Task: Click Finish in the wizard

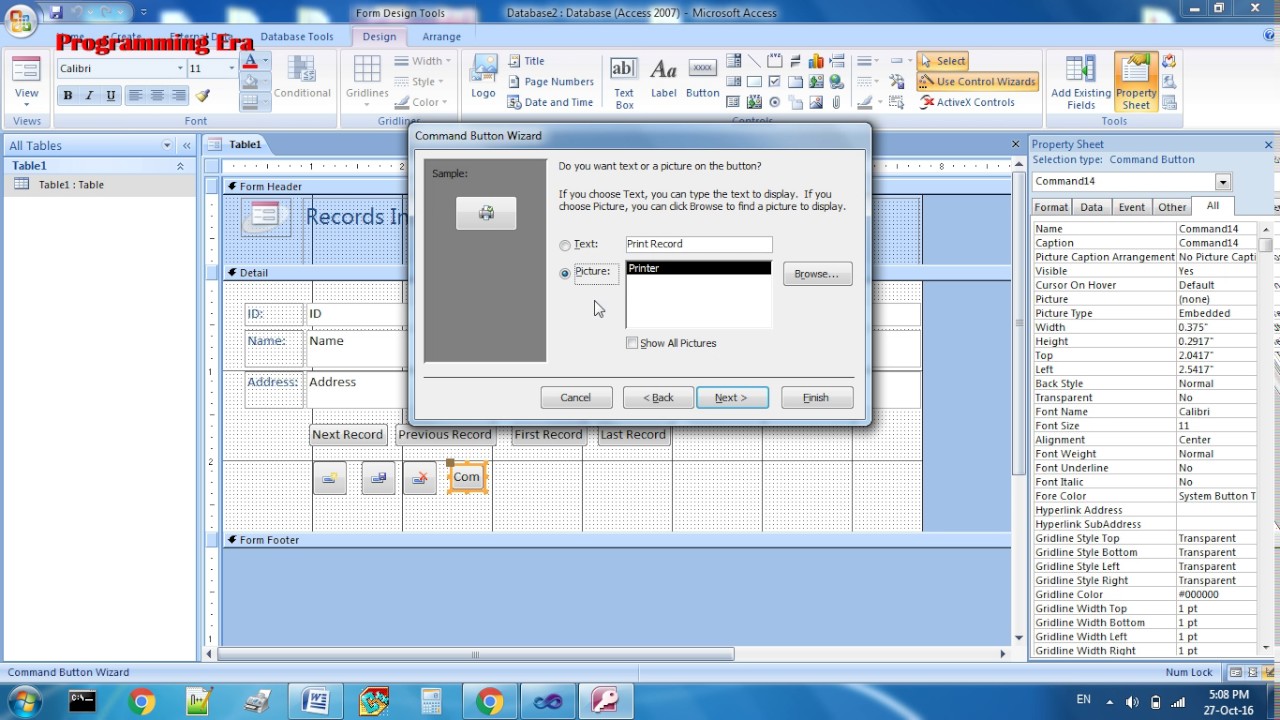Action: (x=817, y=398)
